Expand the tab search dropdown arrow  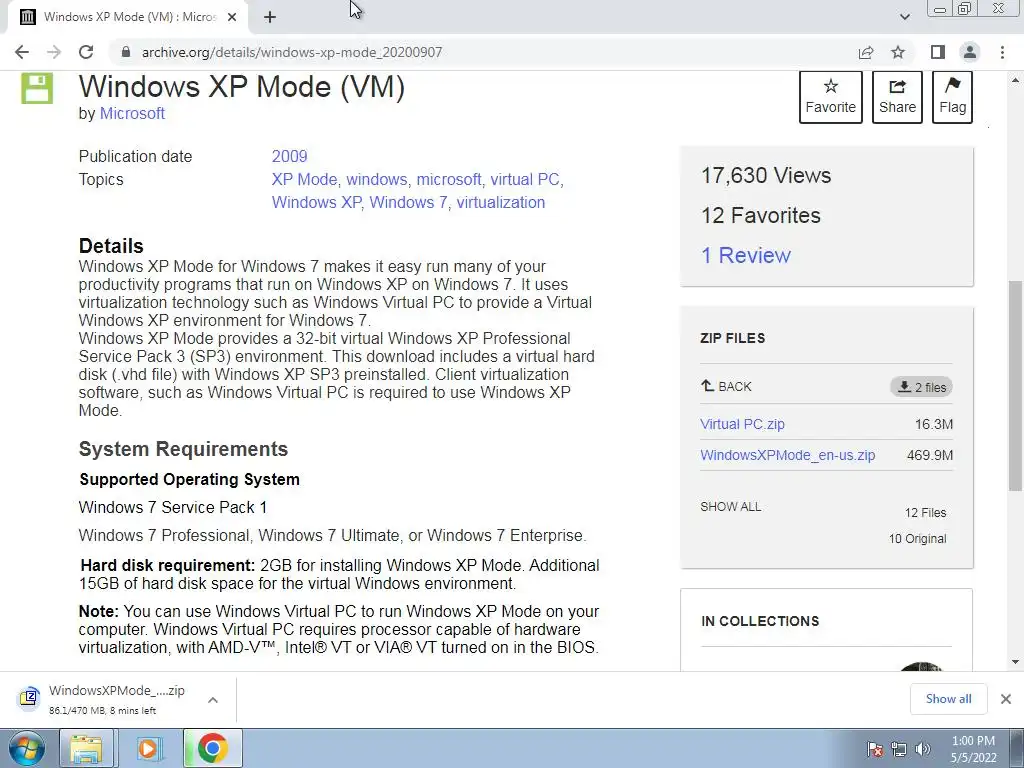point(904,18)
